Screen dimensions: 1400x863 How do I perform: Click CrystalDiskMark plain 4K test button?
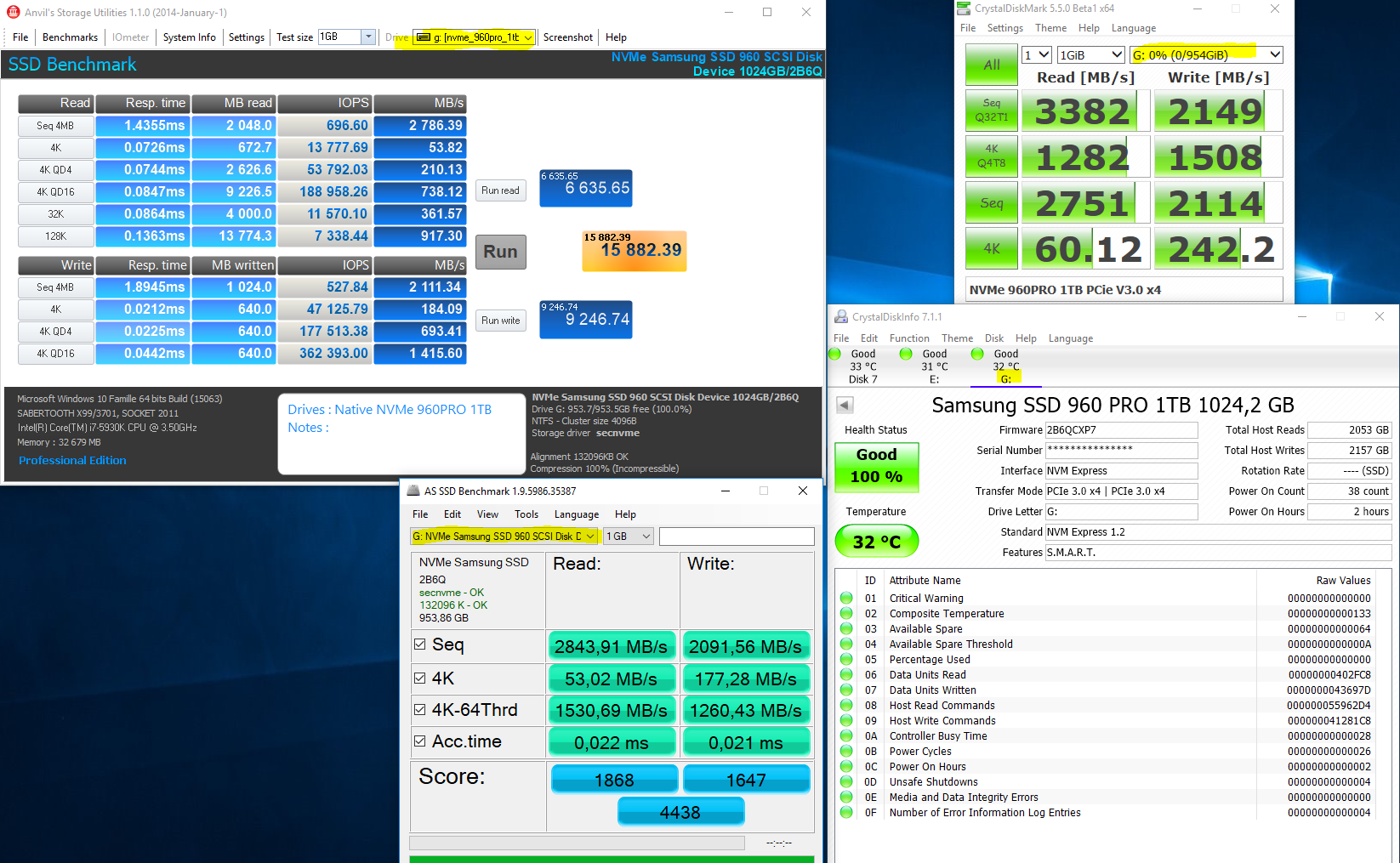pyautogui.click(x=991, y=248)
